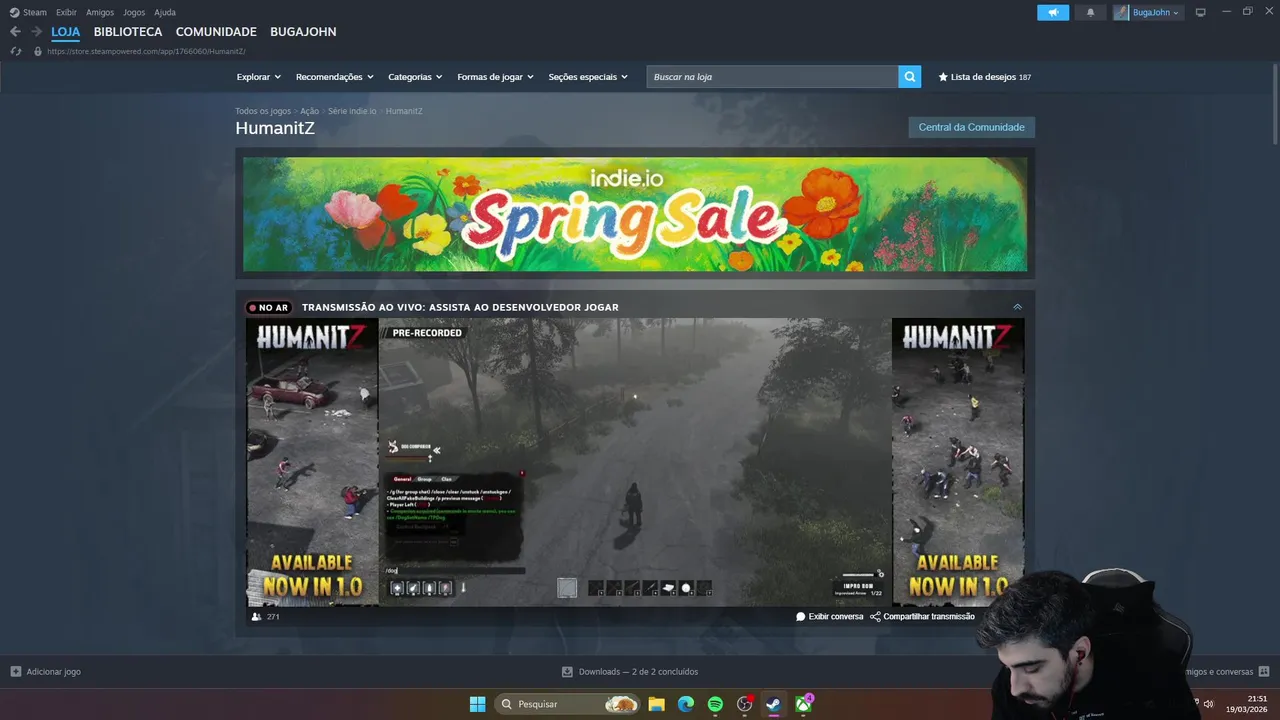Viewport: 1280px width, 720px height.
Task: Focus the Buscar na loja search field
Action: pyautogui.click(x=772, y=77)
